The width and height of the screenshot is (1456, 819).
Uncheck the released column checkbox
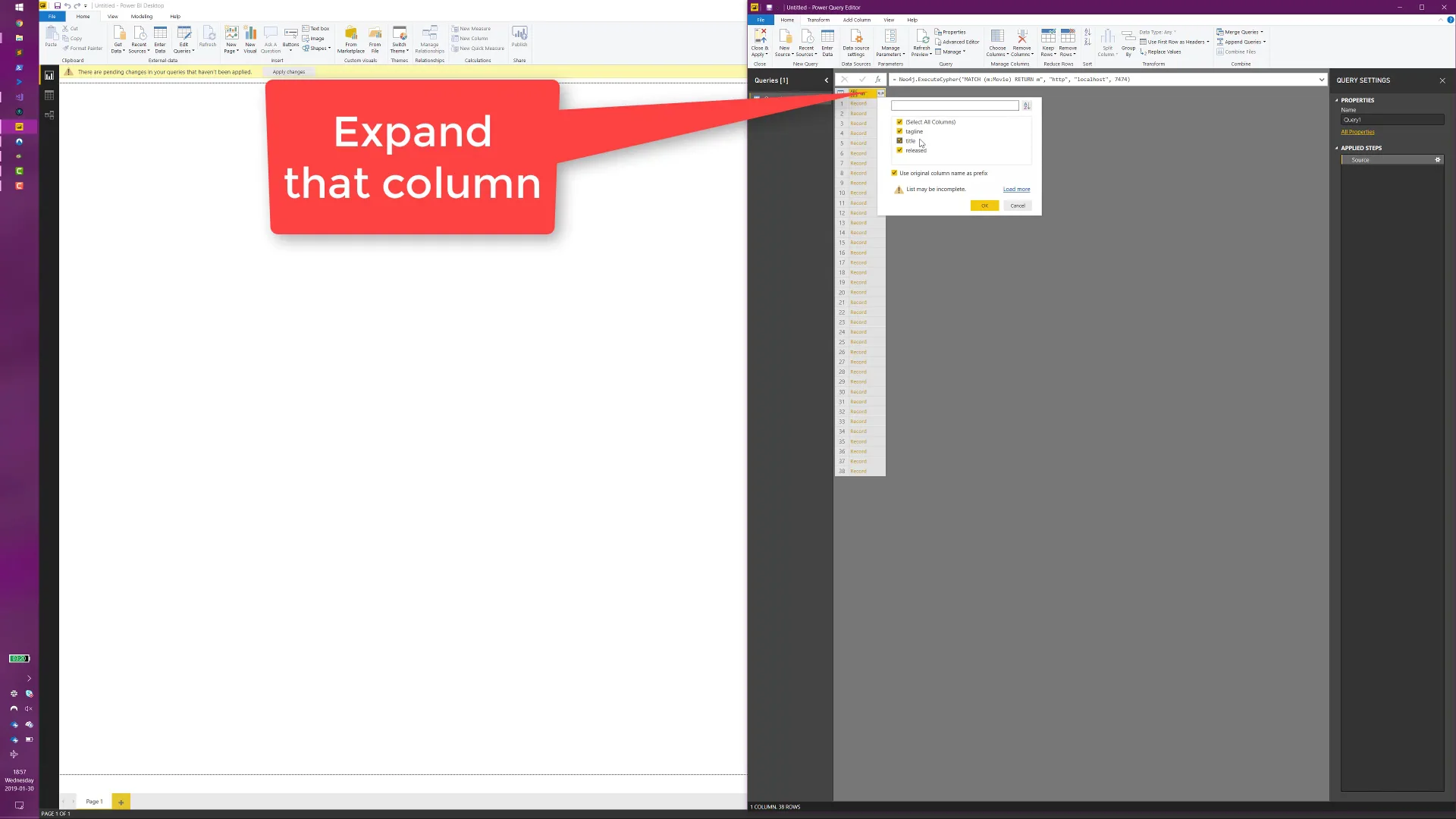click(x=899, y=150)
